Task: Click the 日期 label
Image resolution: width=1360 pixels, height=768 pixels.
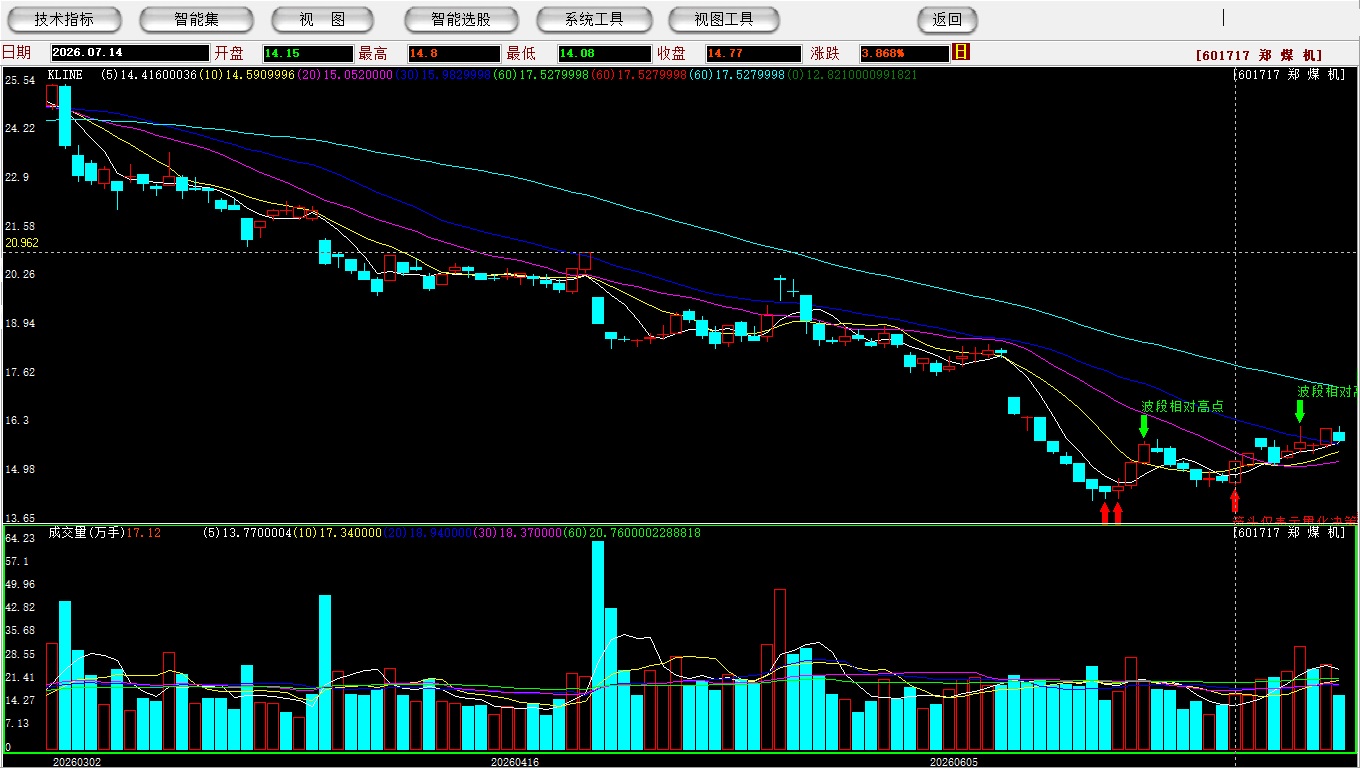Action: (16, 53)
